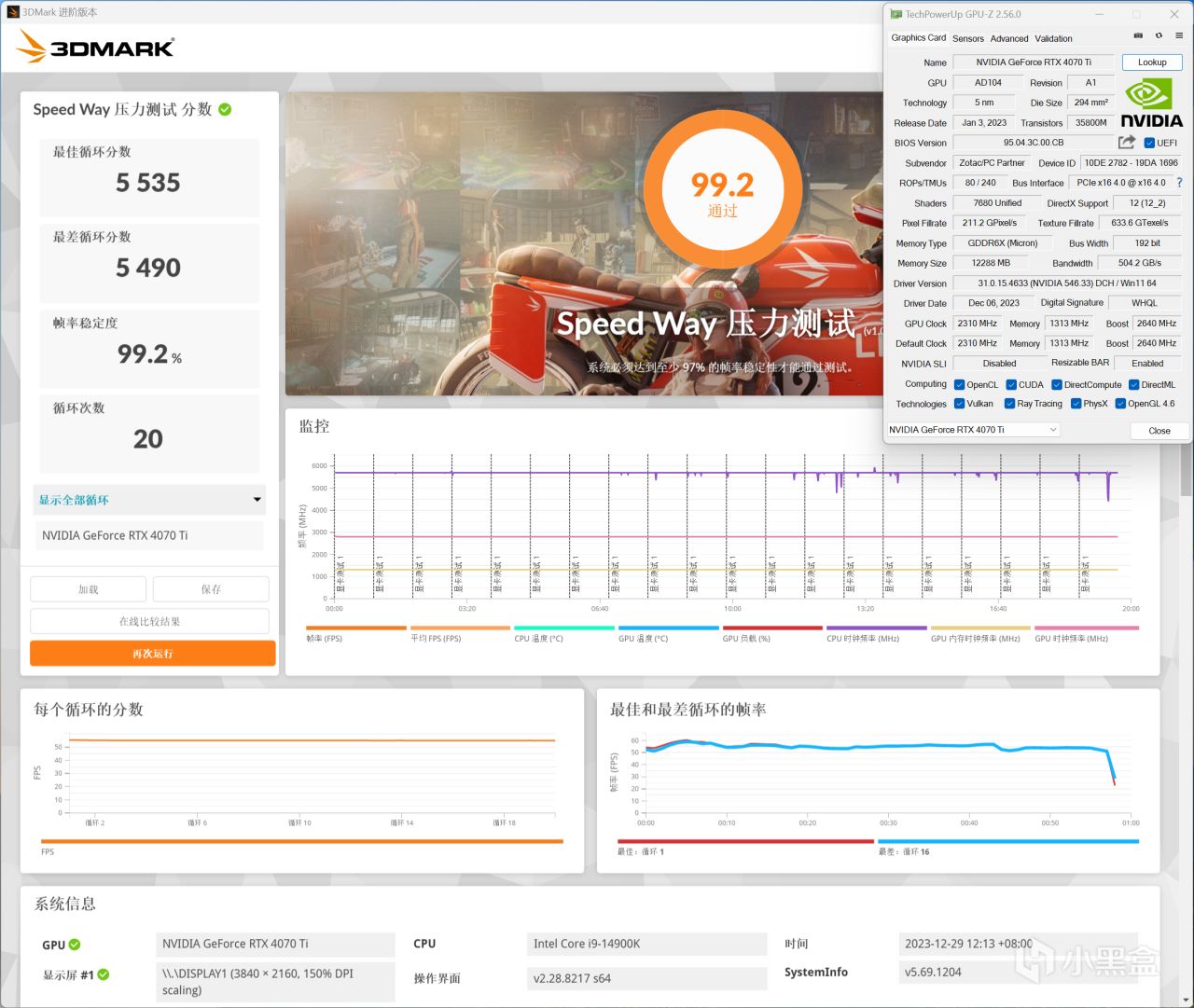Uncheck the UEFI checkbox

(x=1149, y=142)
